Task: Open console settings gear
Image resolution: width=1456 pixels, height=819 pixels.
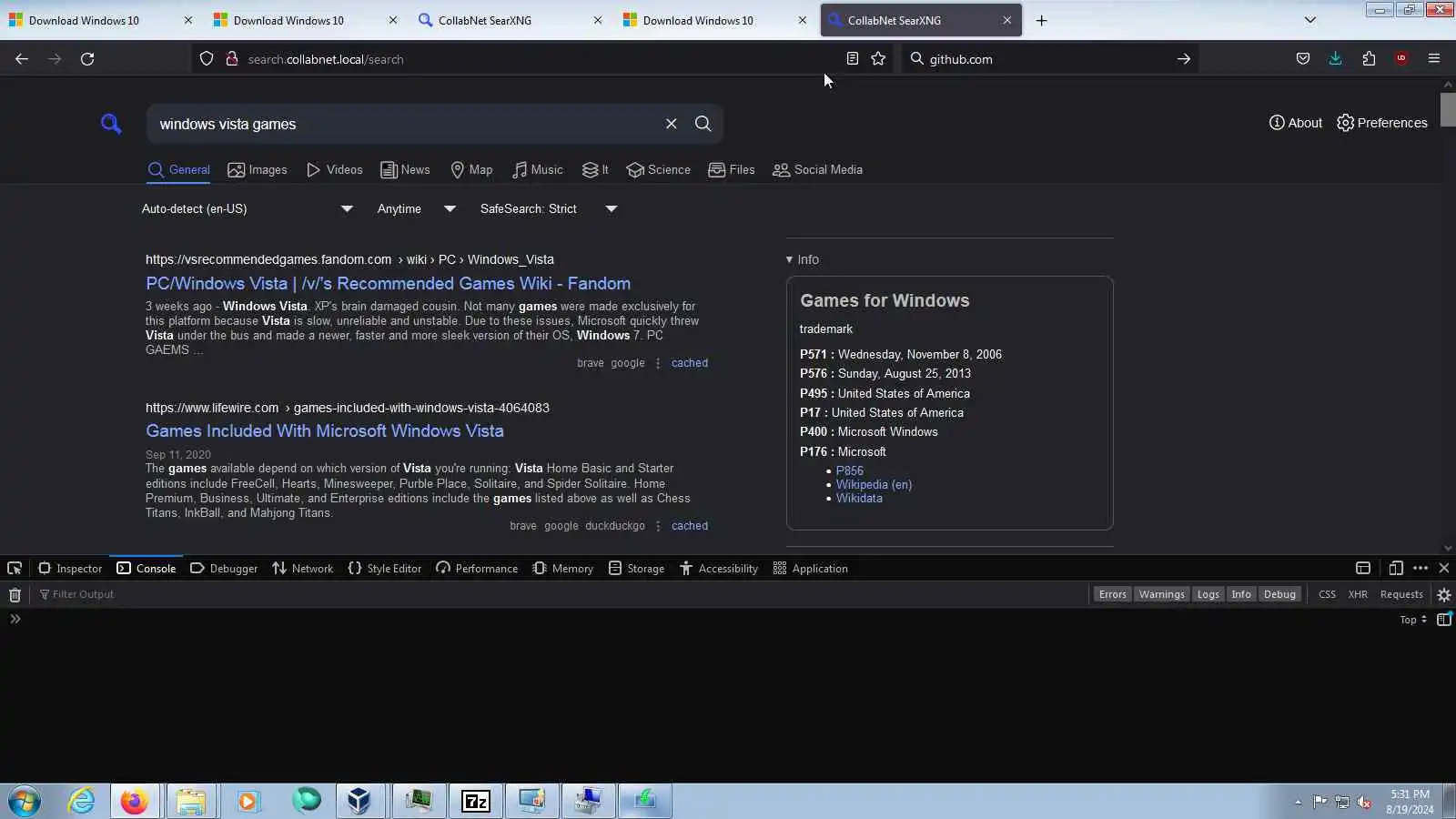Action: [1444, 595]
